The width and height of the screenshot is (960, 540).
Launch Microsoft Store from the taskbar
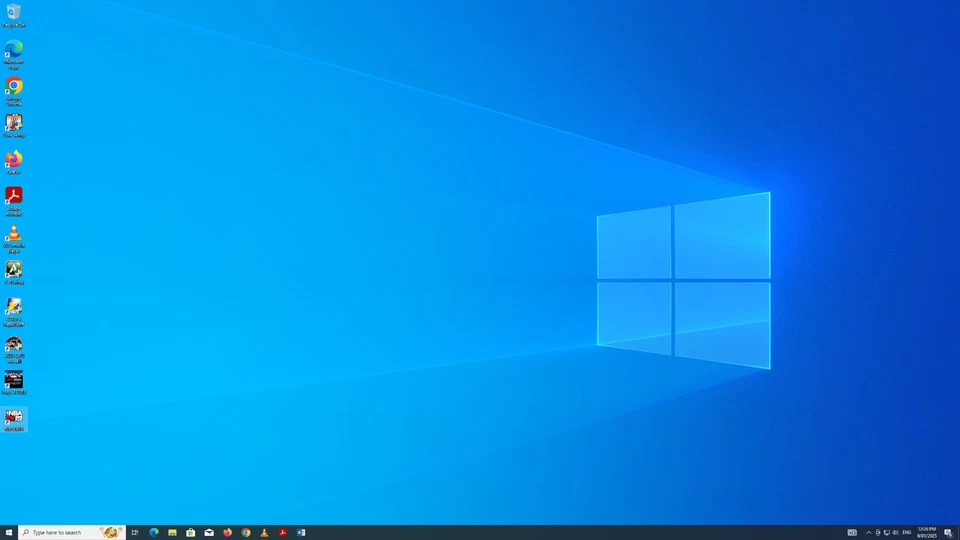190,533
